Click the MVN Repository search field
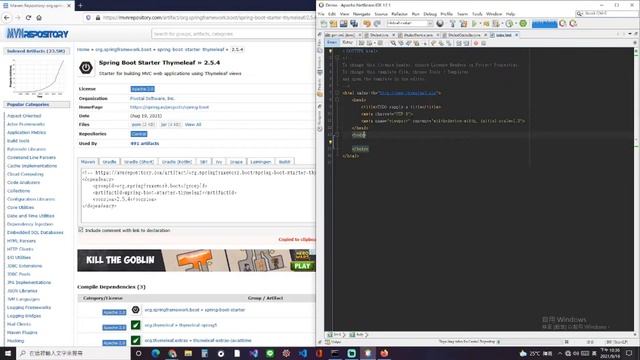Viewport: 640px width, 360px height. coord(233,34)
